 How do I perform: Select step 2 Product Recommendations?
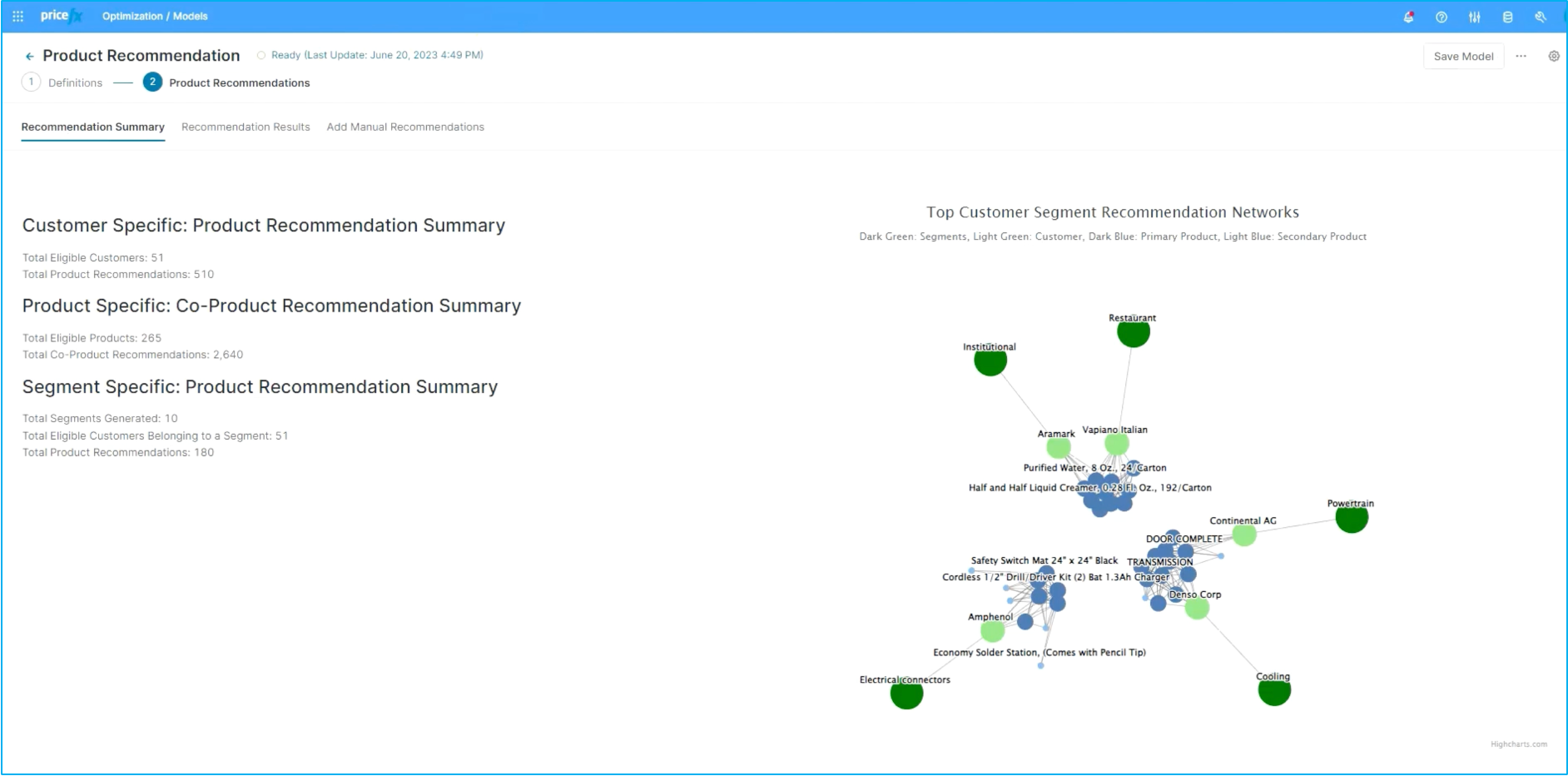pos(226,82)
